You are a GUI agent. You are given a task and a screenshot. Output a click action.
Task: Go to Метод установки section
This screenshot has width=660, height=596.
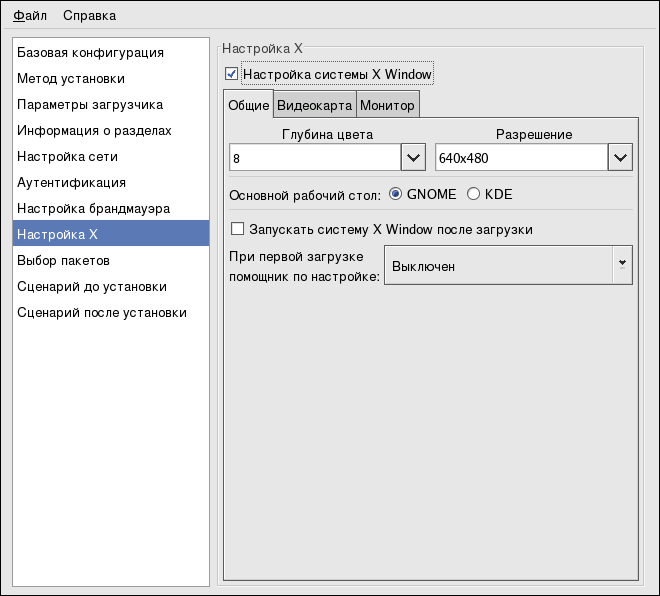click(71, 78)
